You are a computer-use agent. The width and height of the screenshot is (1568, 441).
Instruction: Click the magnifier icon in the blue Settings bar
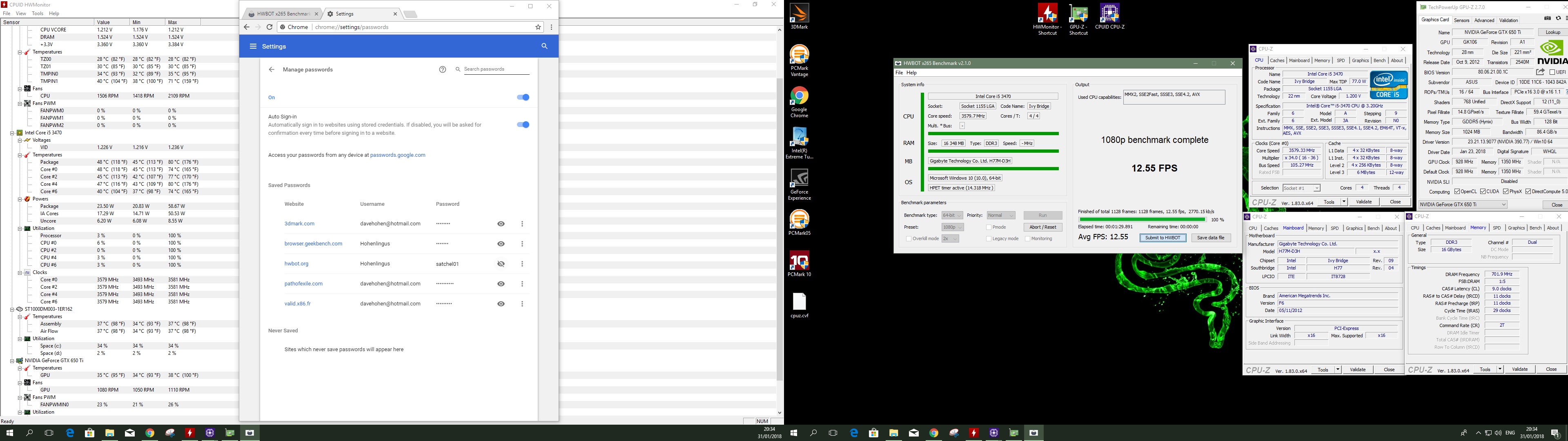[544, 46]
